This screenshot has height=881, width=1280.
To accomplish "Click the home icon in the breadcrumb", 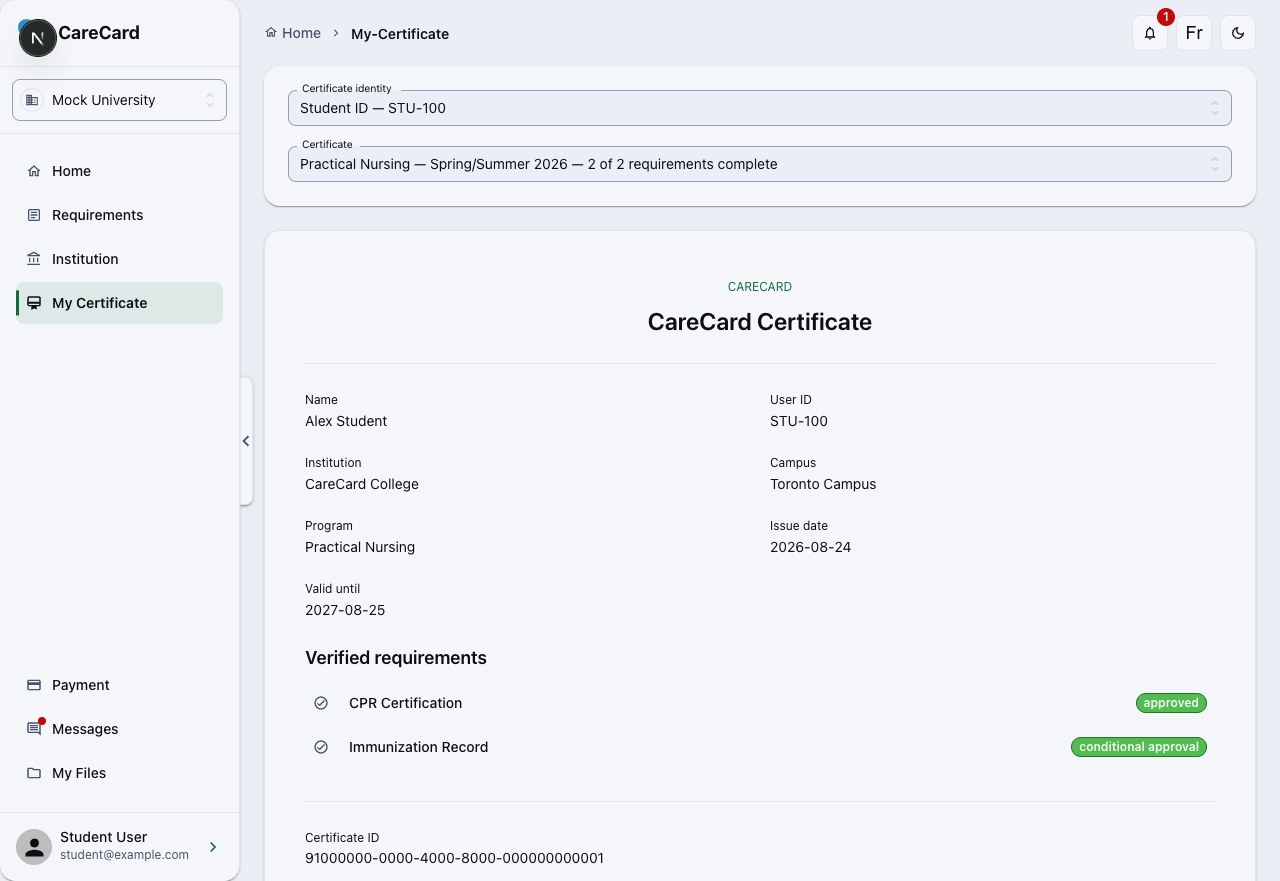I will click(271, 33).
